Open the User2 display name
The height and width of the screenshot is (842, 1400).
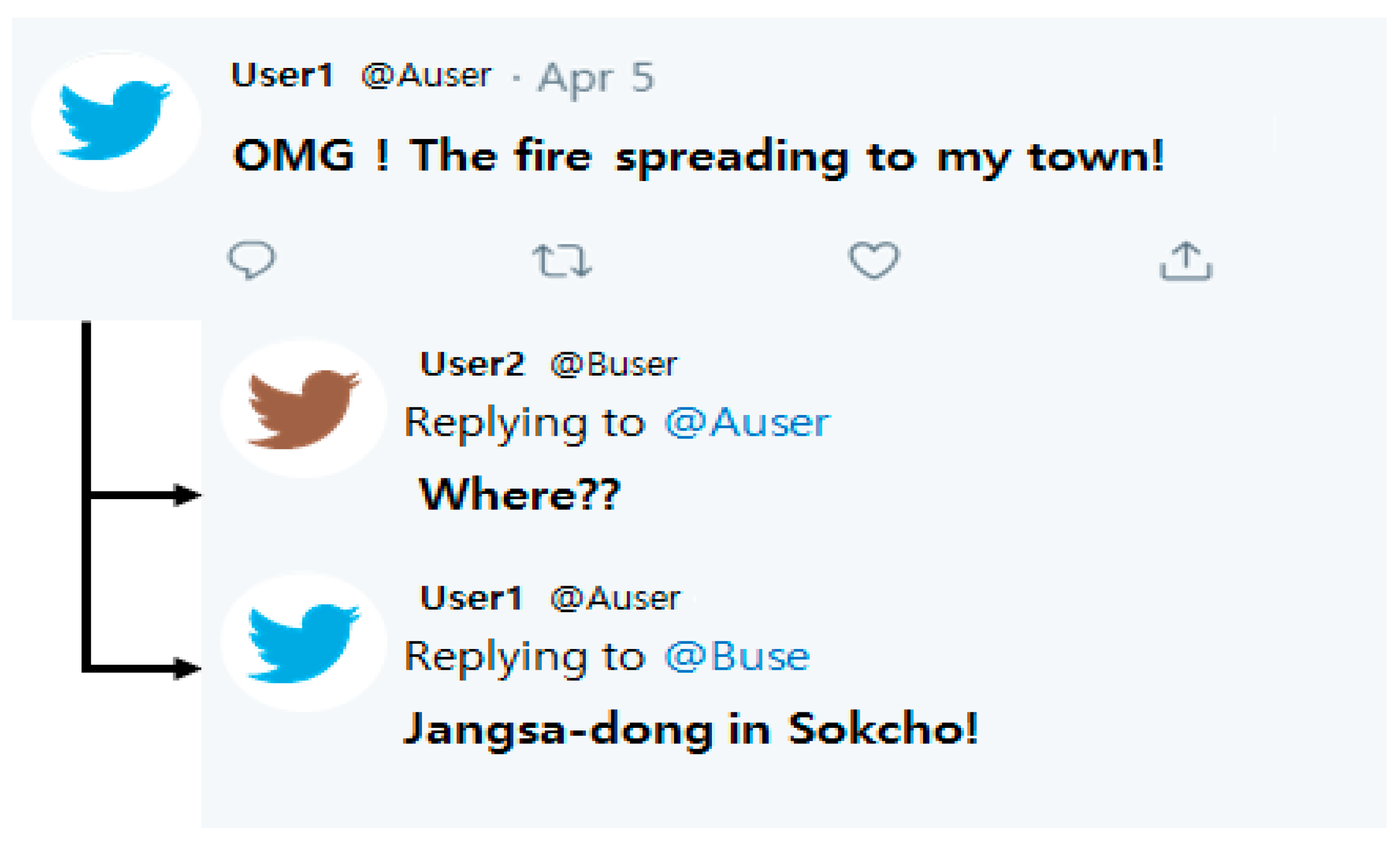(472, 364)
